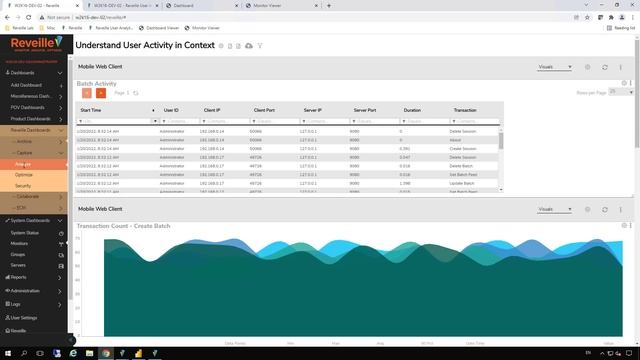Go to previous page of Batch Activity

click(87, 93)
